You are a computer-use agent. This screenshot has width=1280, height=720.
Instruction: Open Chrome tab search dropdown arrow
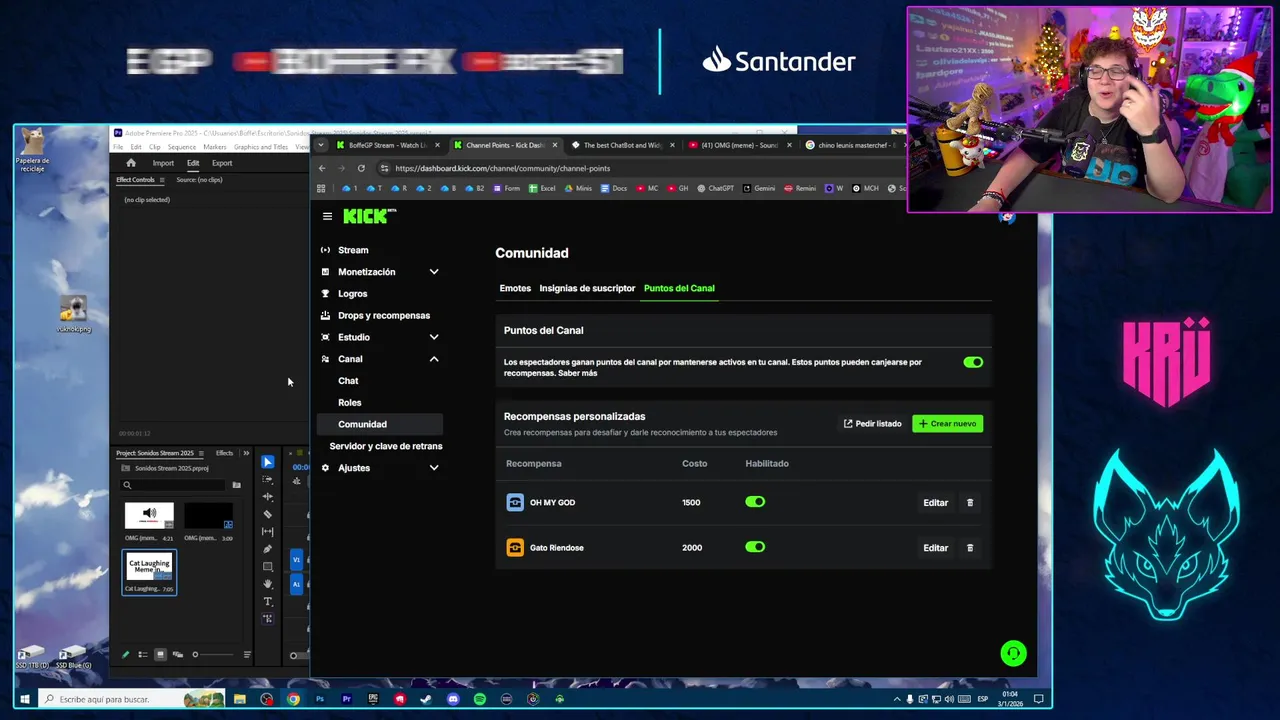pos(320,145)
